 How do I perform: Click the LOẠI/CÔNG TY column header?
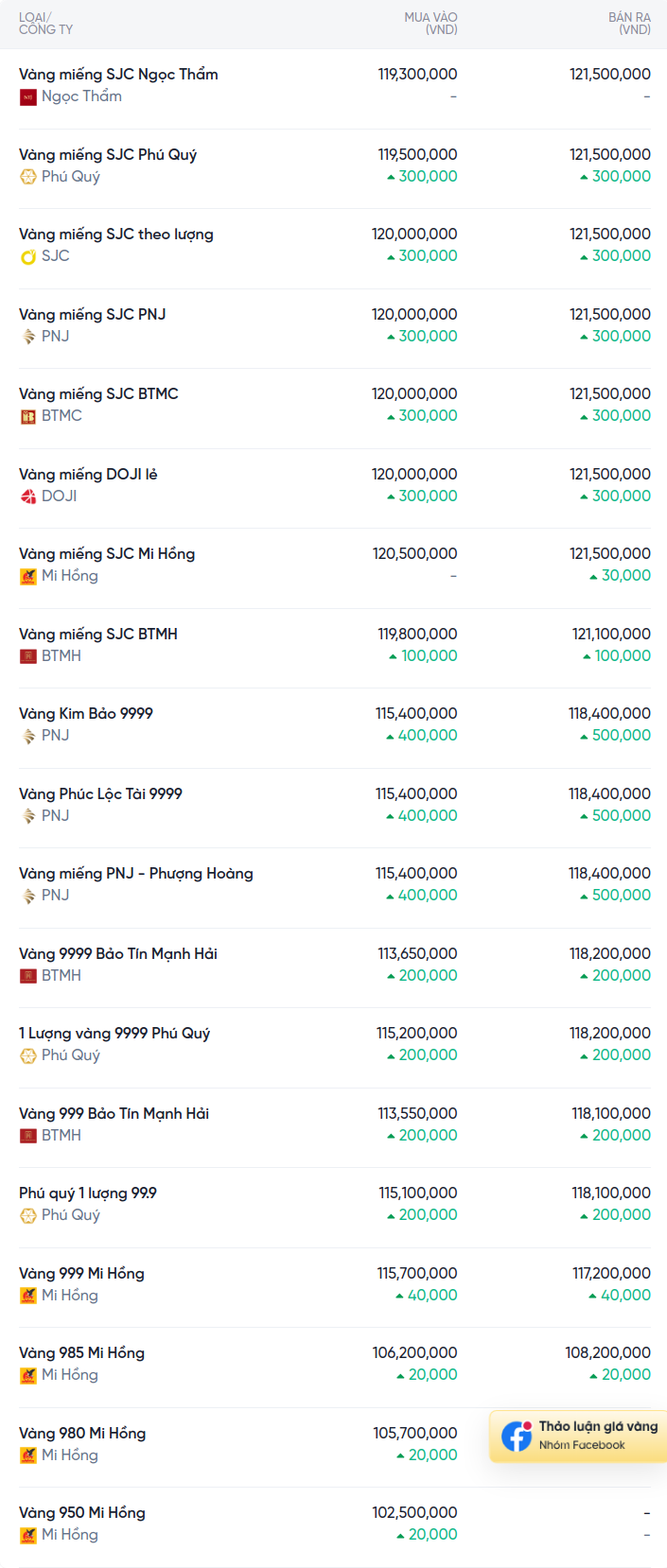pyautogui.click(x=45, y=24)
